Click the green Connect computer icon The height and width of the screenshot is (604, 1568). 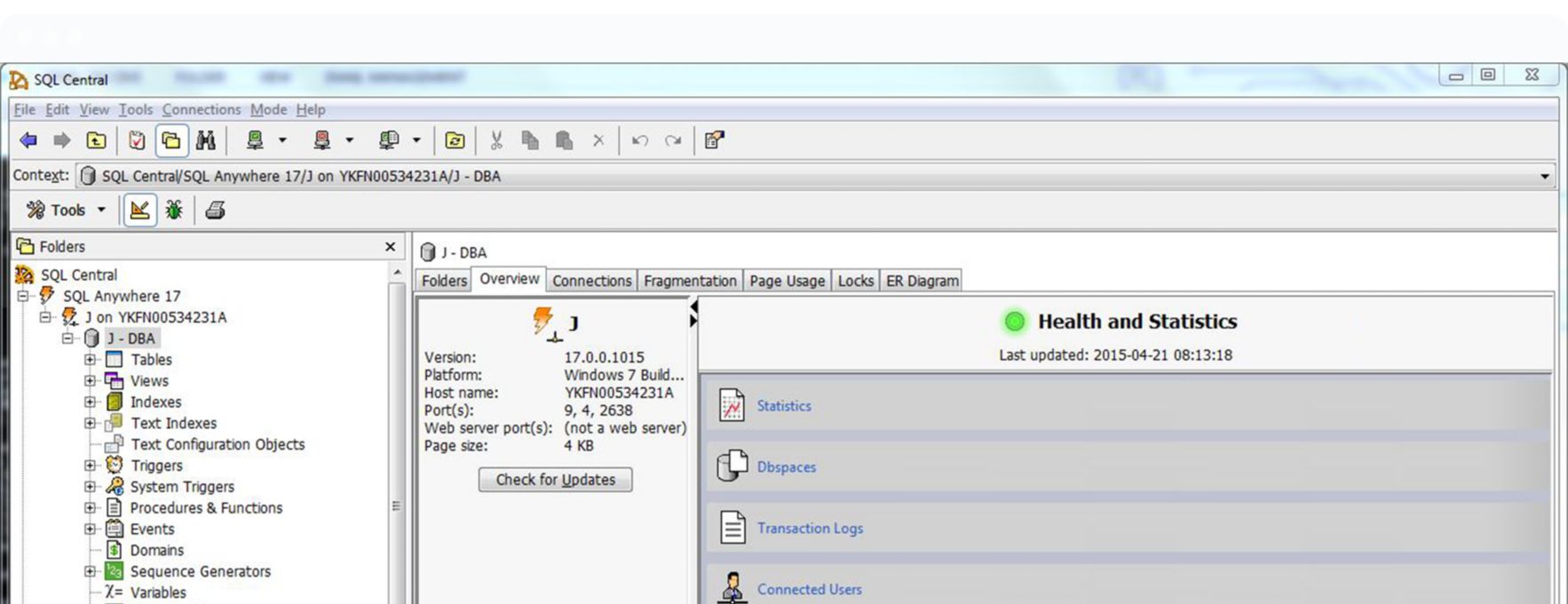(256, 140)
